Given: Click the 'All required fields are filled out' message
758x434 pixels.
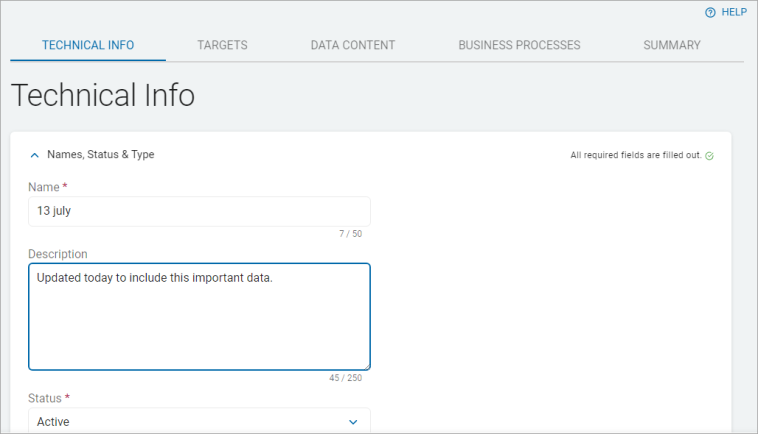Looking at the screenshot, I should point(635,156).
